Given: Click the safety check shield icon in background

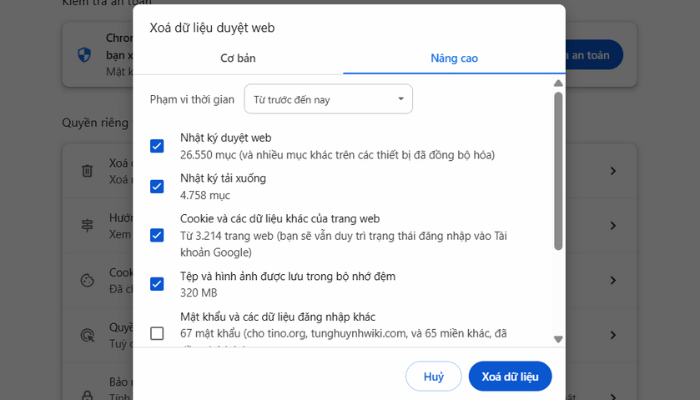Looking at the screenshot, I should (84, 55).
